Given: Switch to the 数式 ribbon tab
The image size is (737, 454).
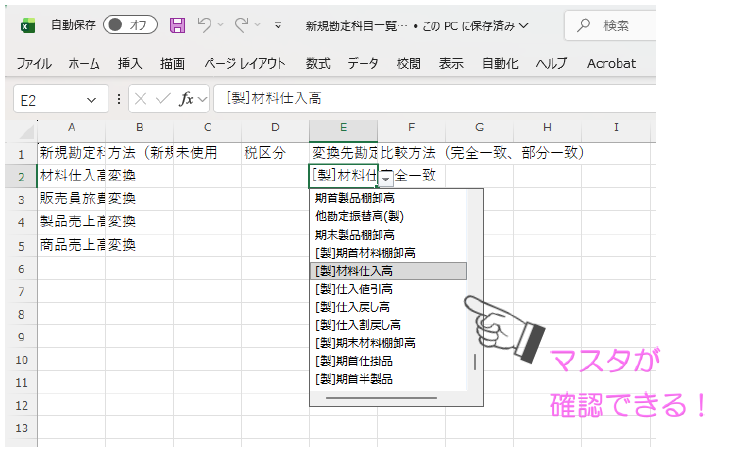Looking at the screenshot, I should pyautogui.click(x=318, y=63).
